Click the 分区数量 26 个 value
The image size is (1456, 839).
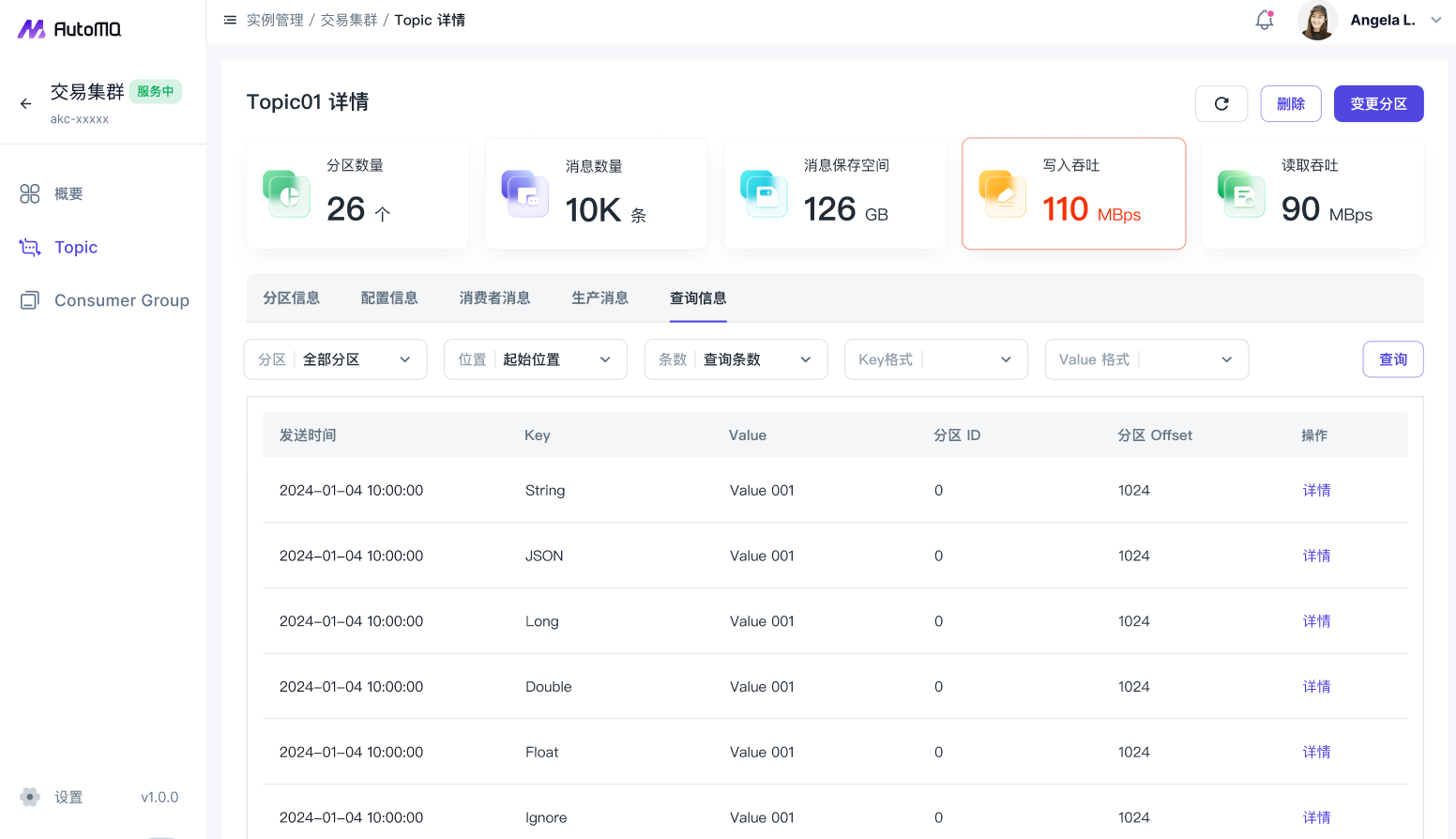pyautogui.click(x=358, y=209)
